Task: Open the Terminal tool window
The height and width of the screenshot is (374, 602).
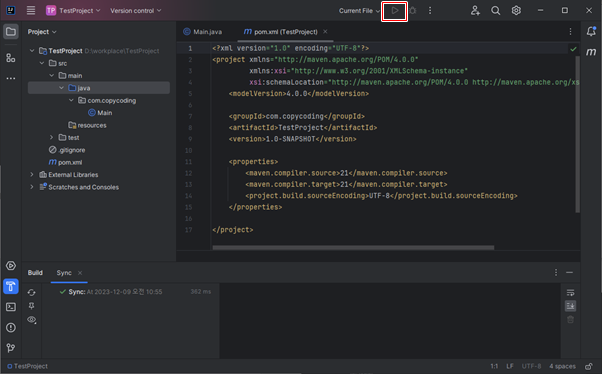Action: pyautogui.click(x=11, y=307)
